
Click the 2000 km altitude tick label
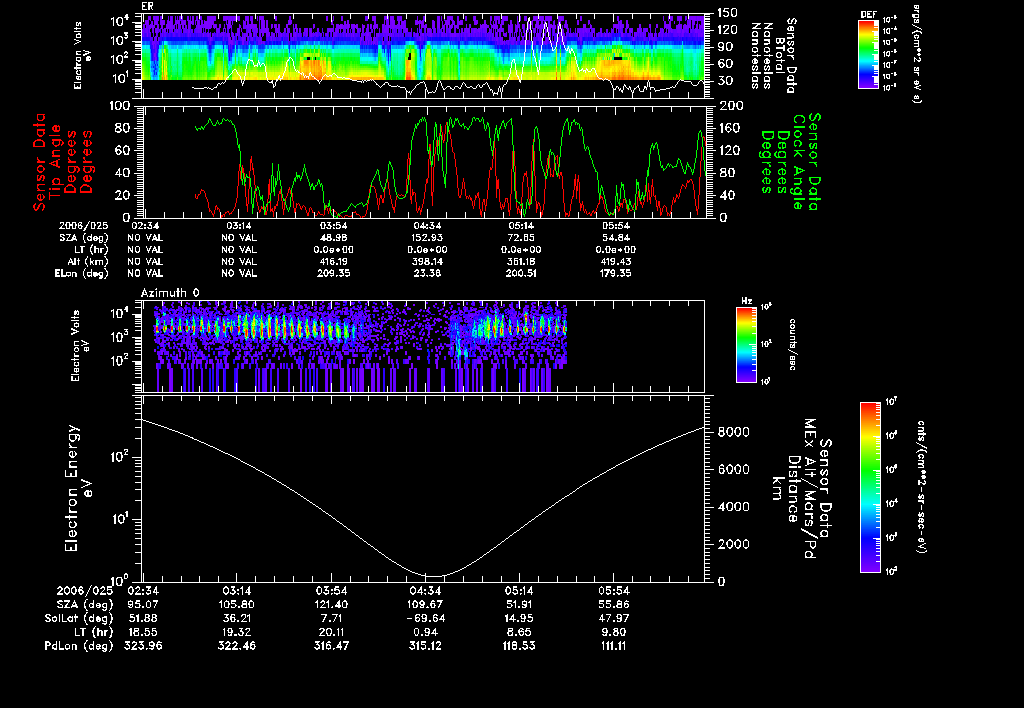click(x=733, y=544)
